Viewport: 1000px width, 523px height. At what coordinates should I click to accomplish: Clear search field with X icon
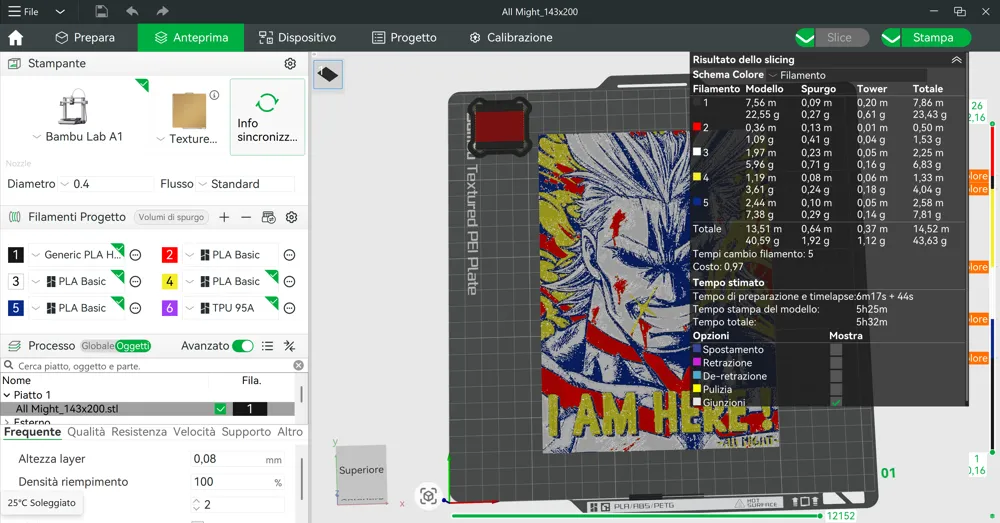pyautogui.click(x=298, y=365)
